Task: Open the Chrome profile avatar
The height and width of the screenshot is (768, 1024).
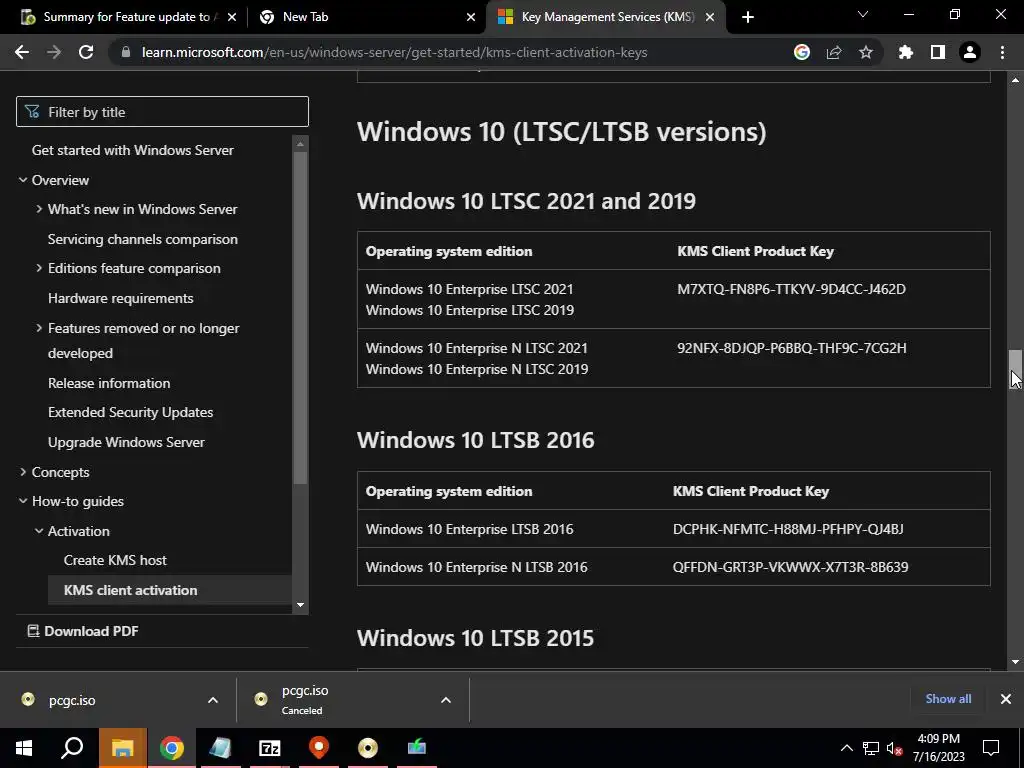Action: point(970,52)
